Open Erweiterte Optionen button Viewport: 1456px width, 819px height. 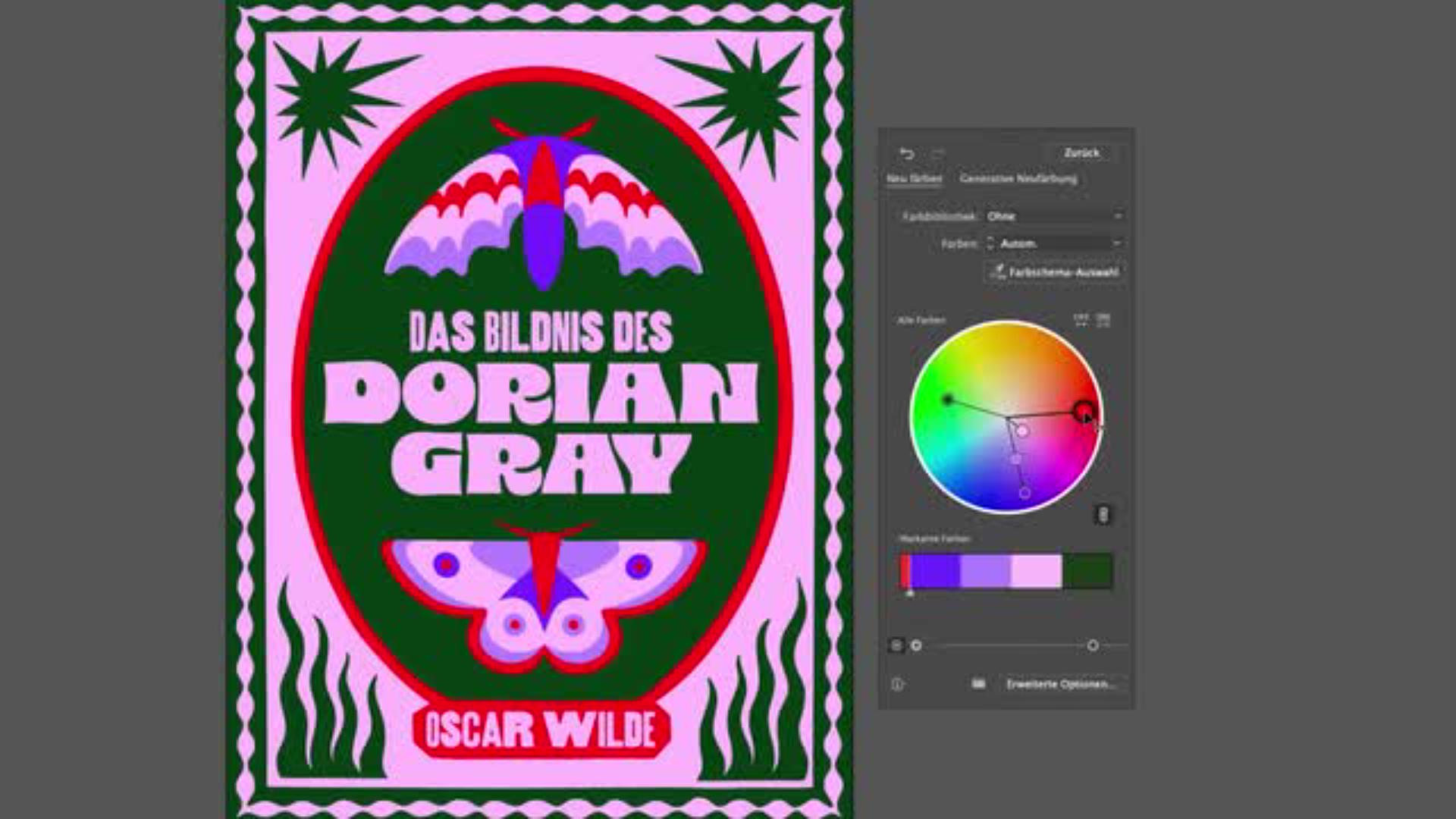tap(1060, 684)
